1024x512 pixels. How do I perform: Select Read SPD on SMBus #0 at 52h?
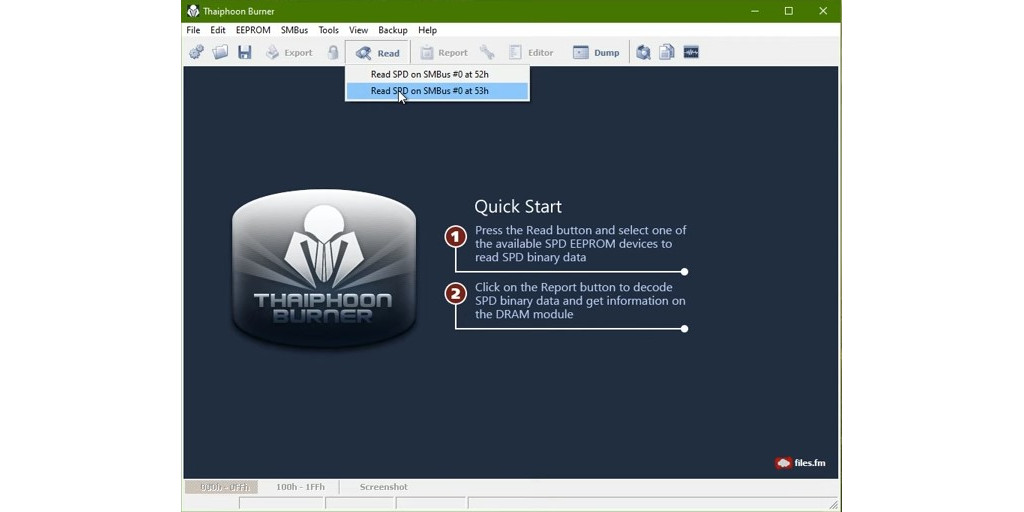coord(437,74)
